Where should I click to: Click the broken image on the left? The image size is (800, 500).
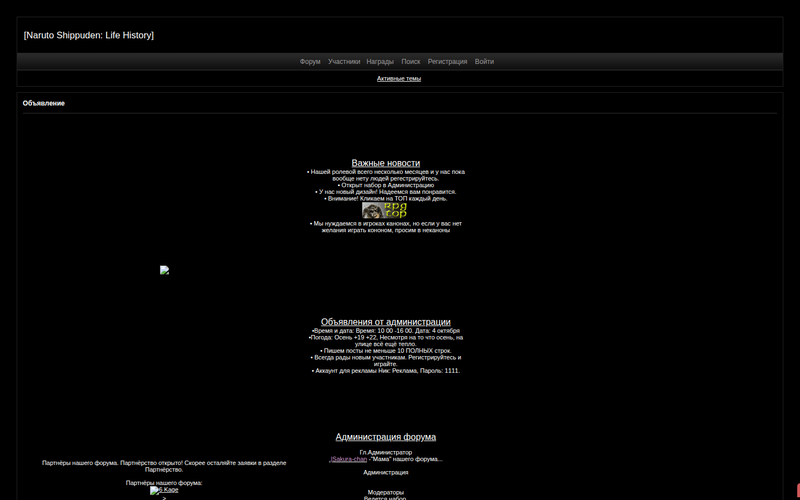[164, 270]
